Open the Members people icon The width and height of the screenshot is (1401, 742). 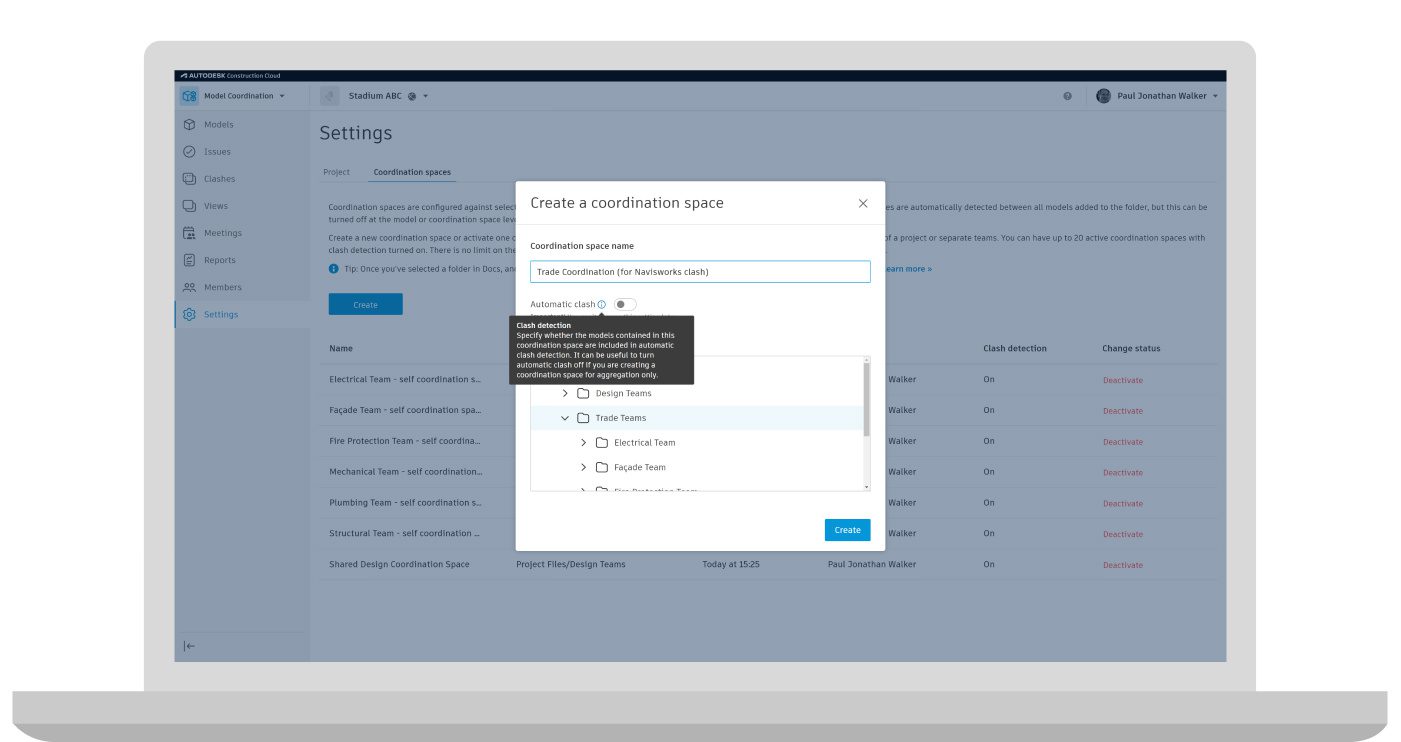point(189,287)
